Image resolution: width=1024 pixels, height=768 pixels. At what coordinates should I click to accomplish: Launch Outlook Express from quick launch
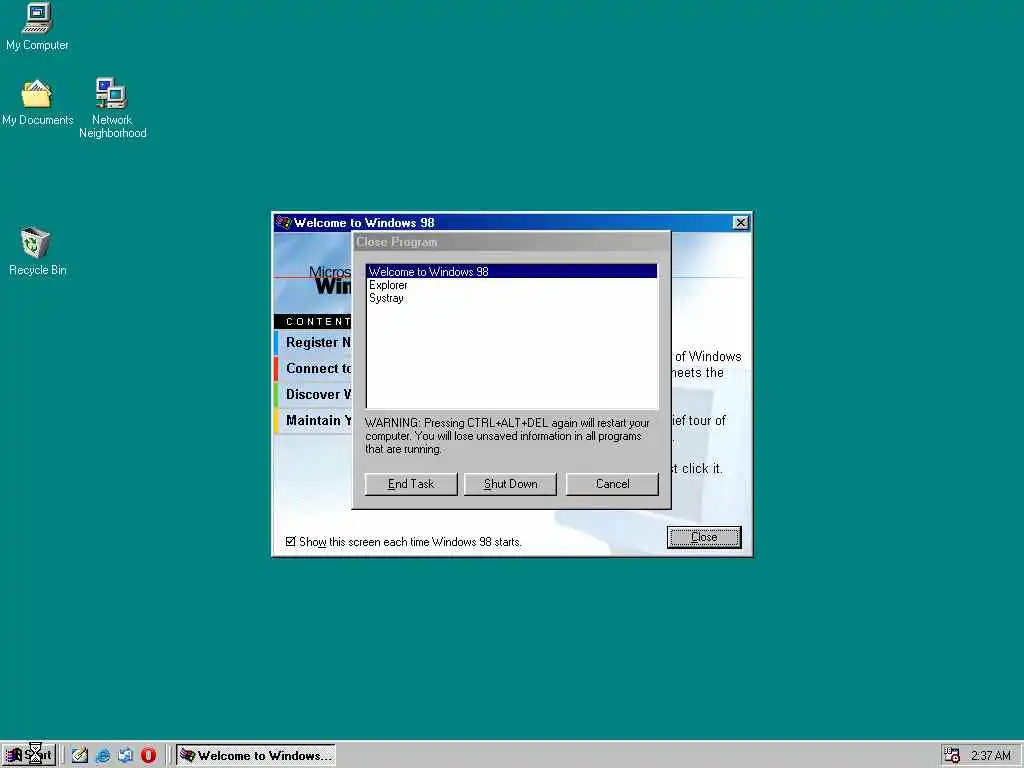(x=125, y=756)
